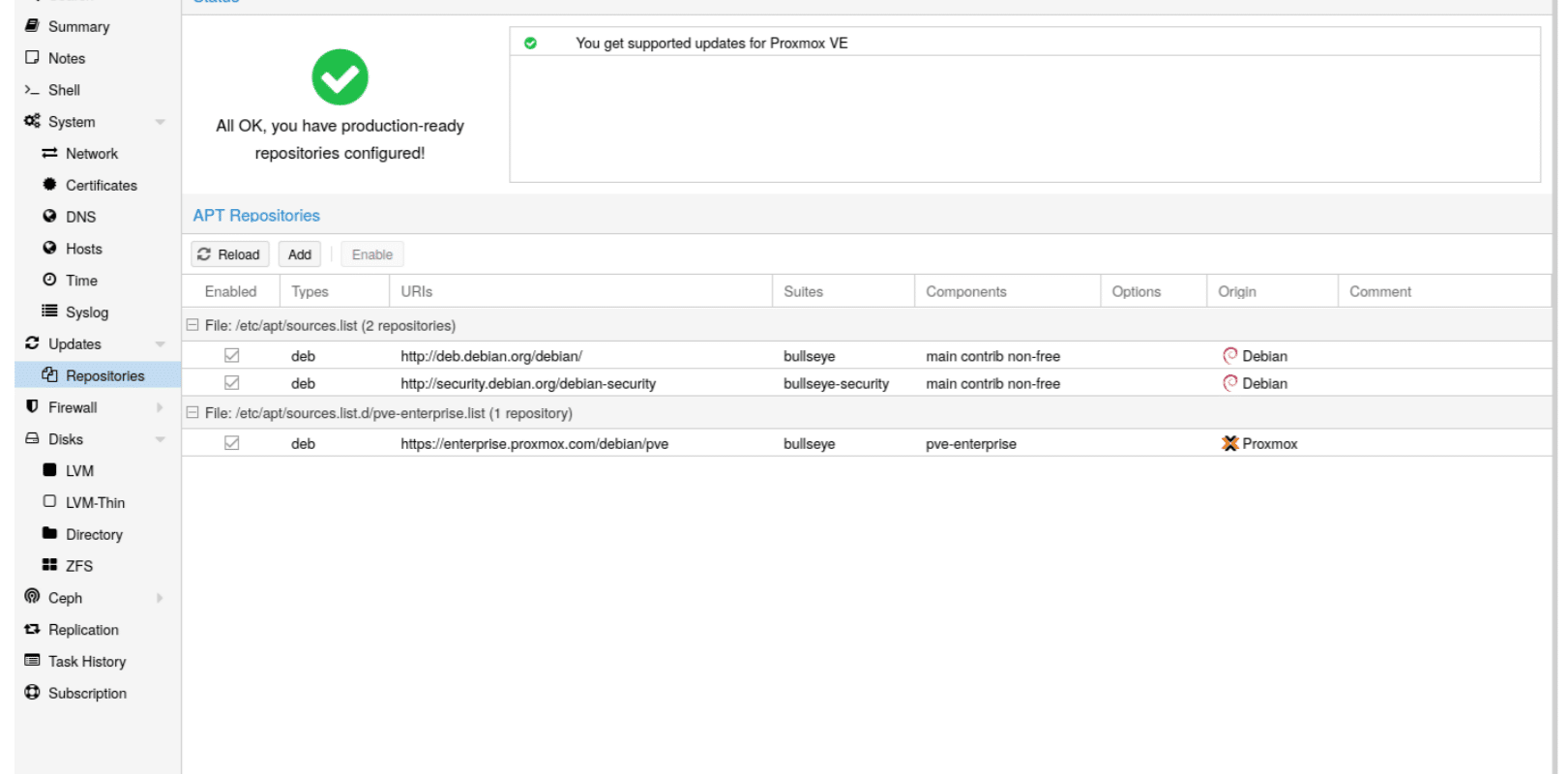Click the Repositories files icon
The image size is (1568, 774).
click(x=49, y=375)
